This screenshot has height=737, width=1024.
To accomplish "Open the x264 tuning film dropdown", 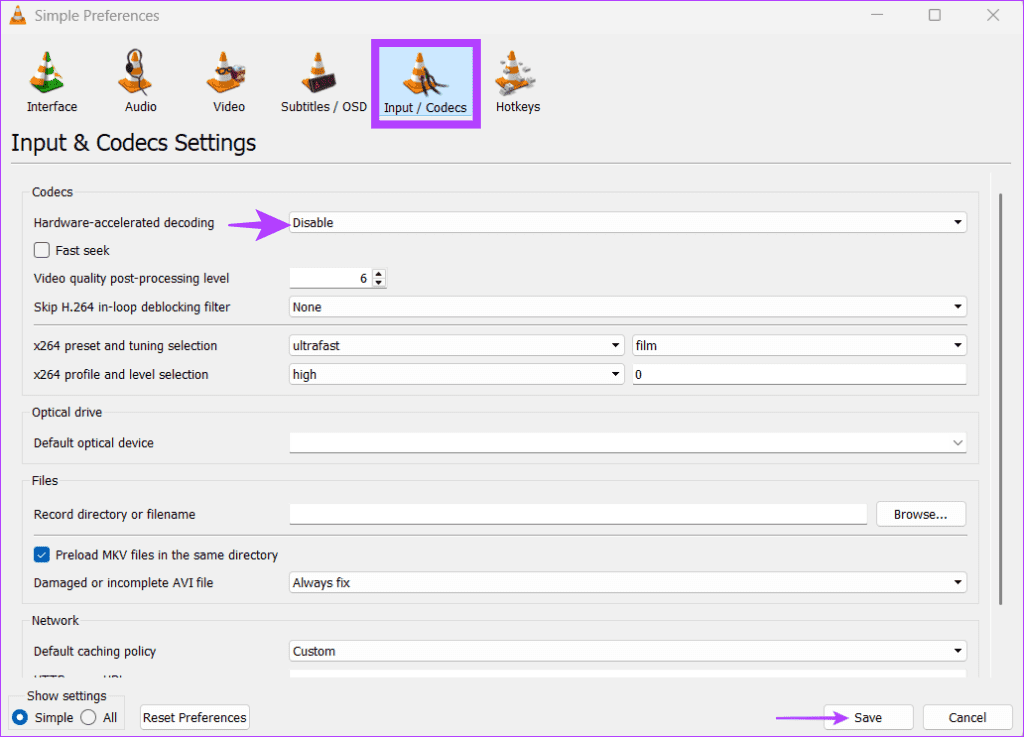I will [799, 345].
